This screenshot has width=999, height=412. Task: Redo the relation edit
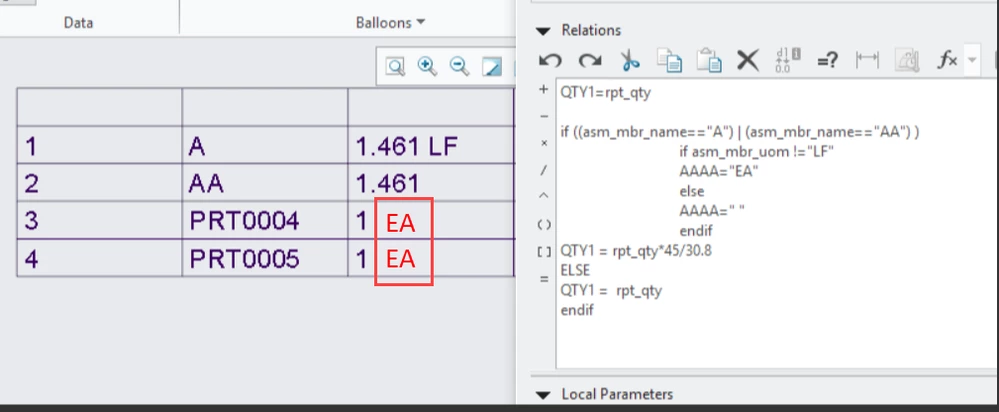click(x=590, y=60)
